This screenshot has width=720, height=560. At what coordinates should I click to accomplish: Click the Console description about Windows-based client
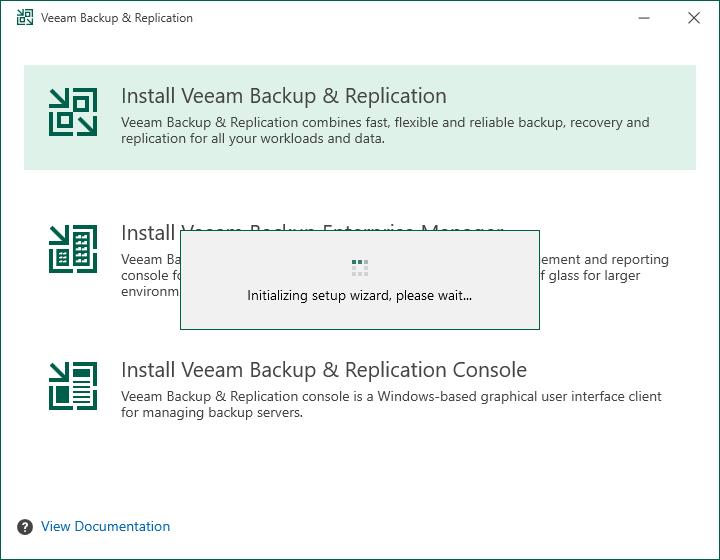point(391,396)
